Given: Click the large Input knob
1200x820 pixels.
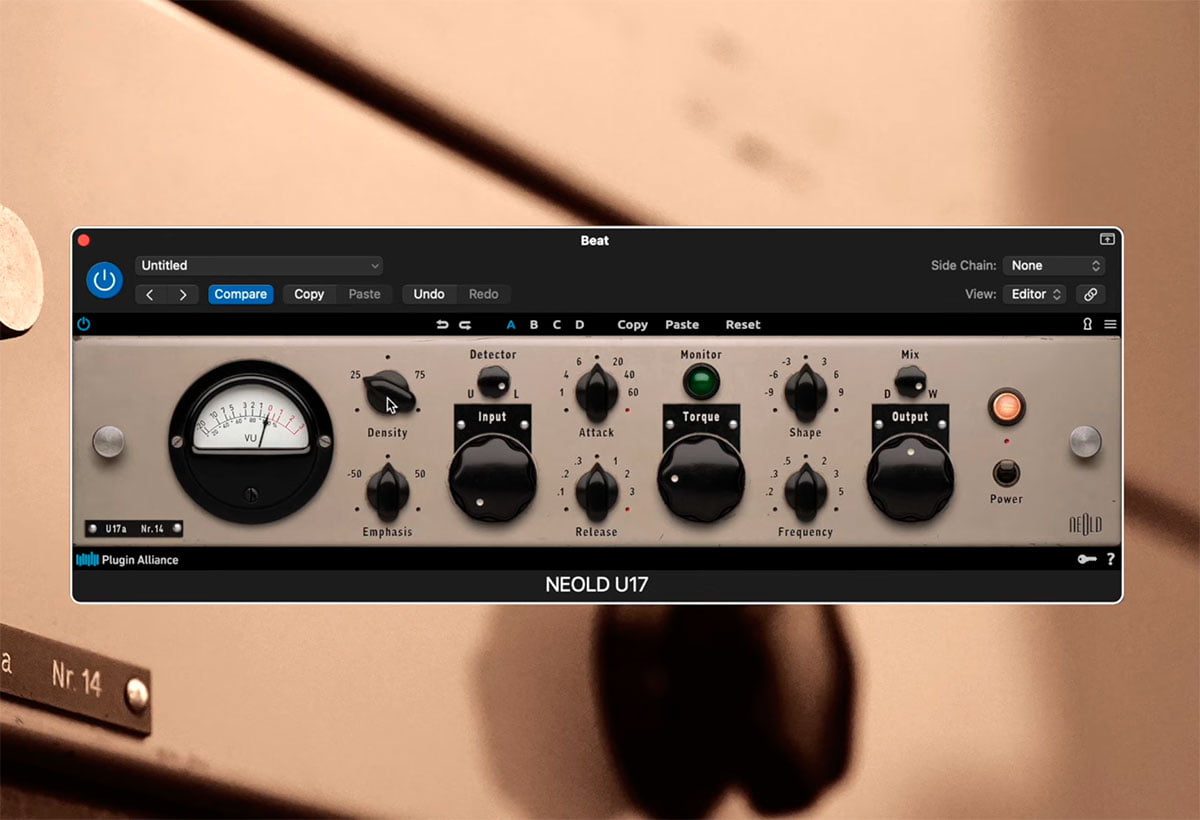Looking at the screenshot, I should pyautogui.click(x=492, y=477).
